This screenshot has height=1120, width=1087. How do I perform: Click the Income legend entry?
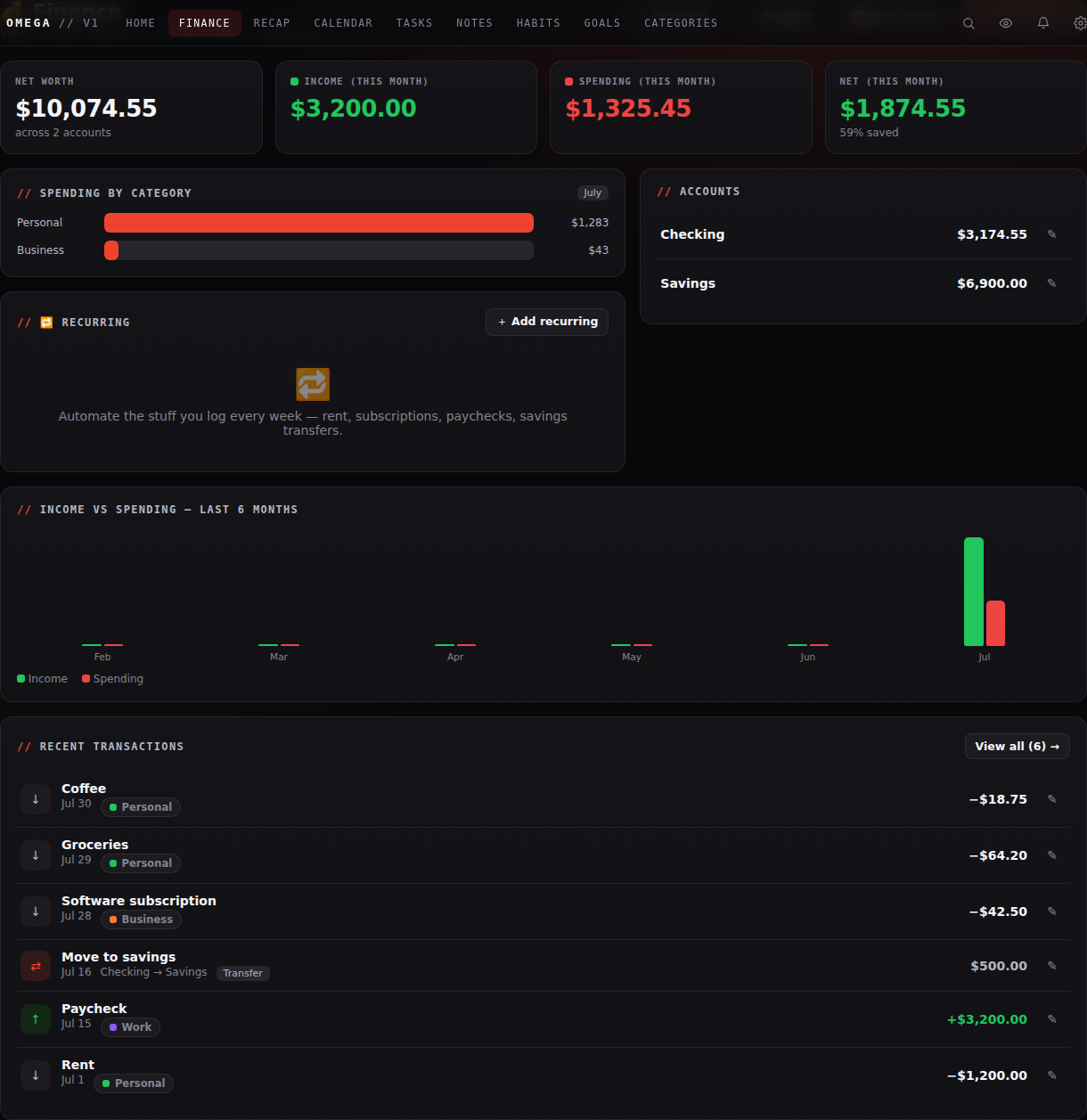click(x=42, y=679)
